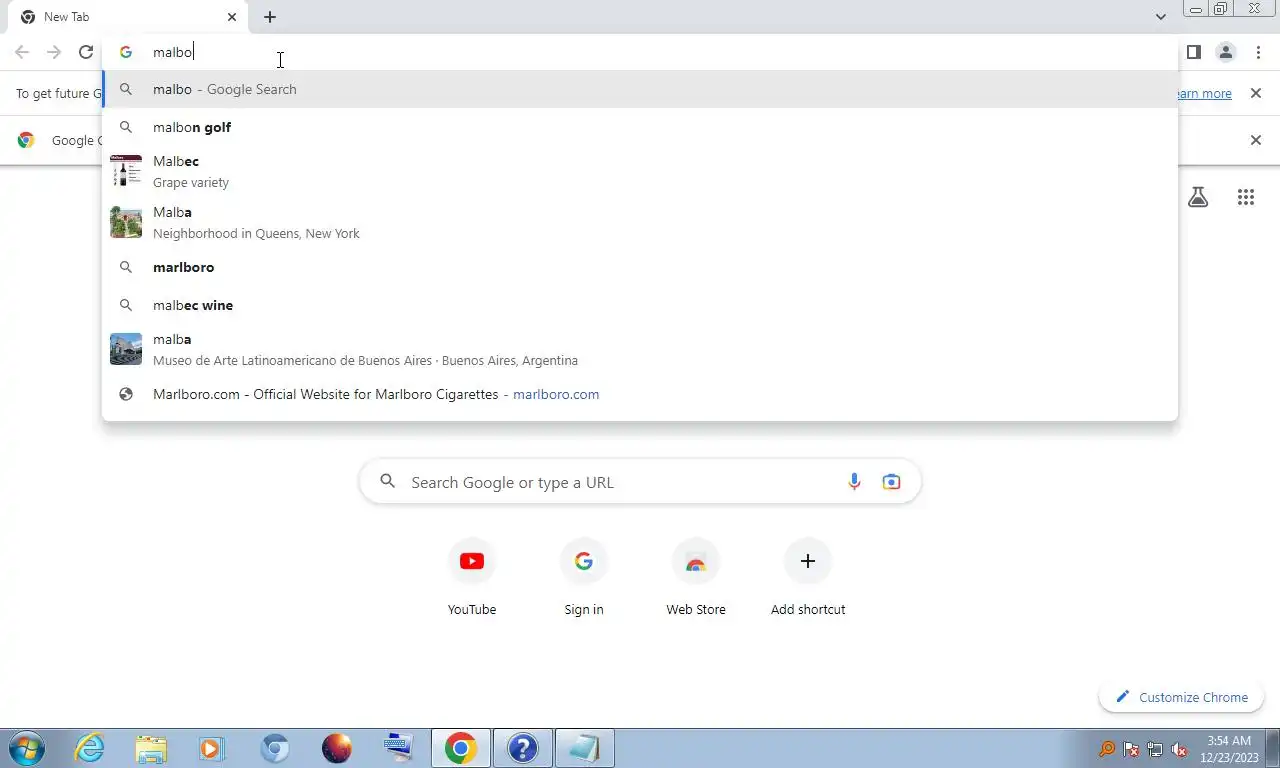
Task: Click the taskbar clock showing 3:54 AM
Action: [x=1229, y=748]
